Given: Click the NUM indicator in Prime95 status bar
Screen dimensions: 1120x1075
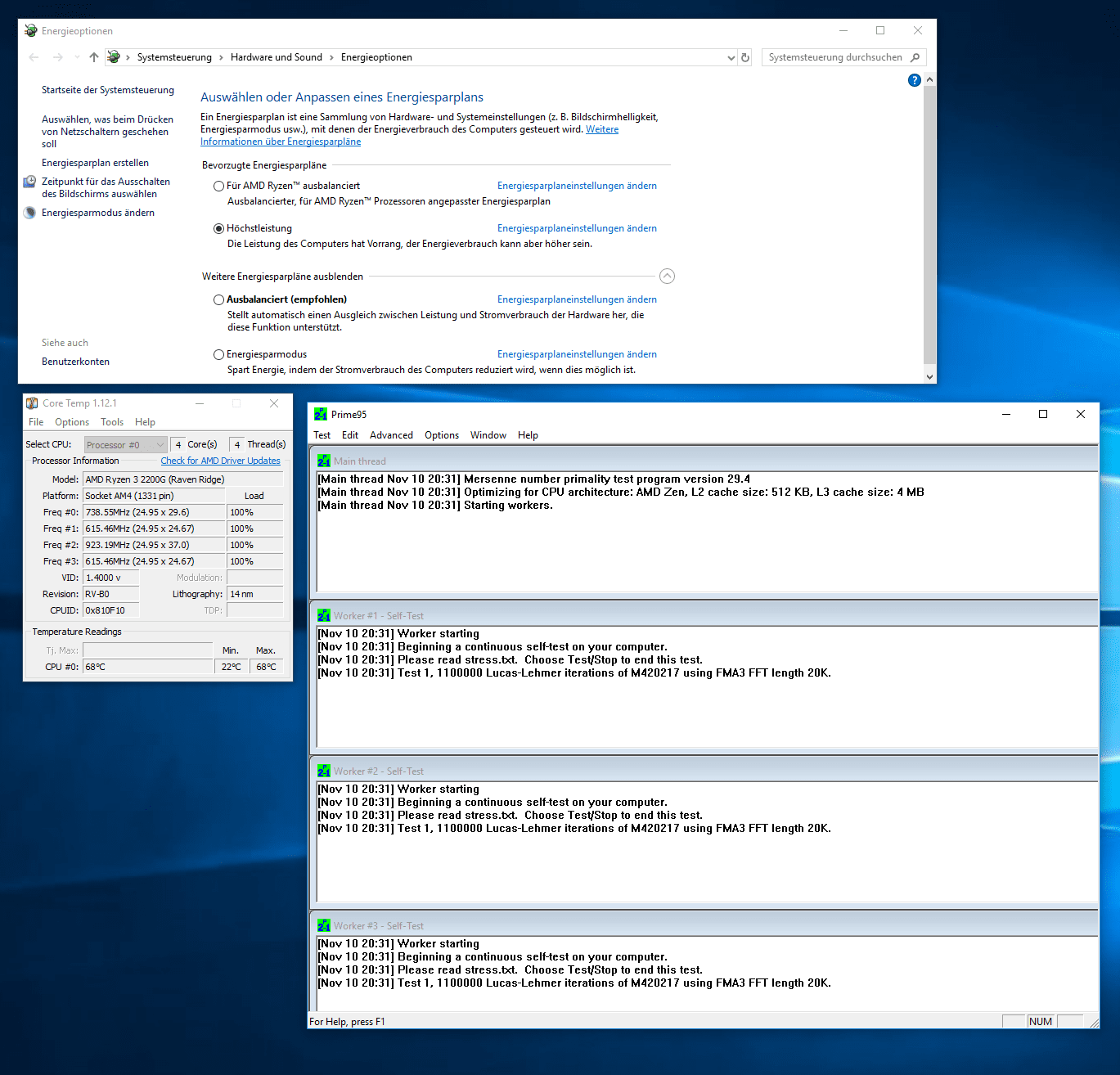Looking at the screenshot, I should [x=1041, y=1022].
